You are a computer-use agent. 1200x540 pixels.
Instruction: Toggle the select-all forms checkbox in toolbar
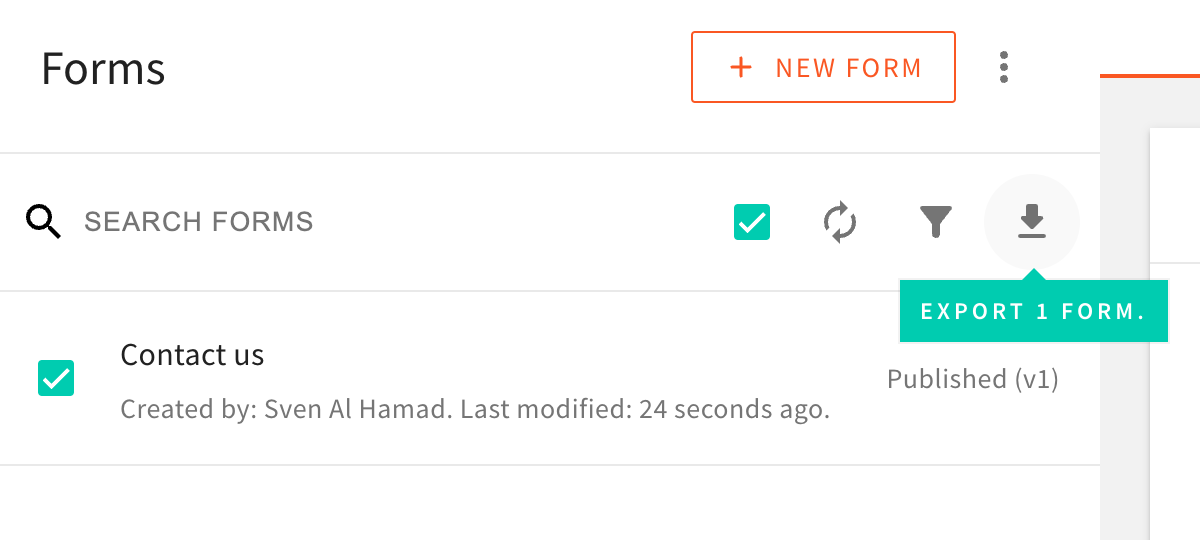pos(752,222)
